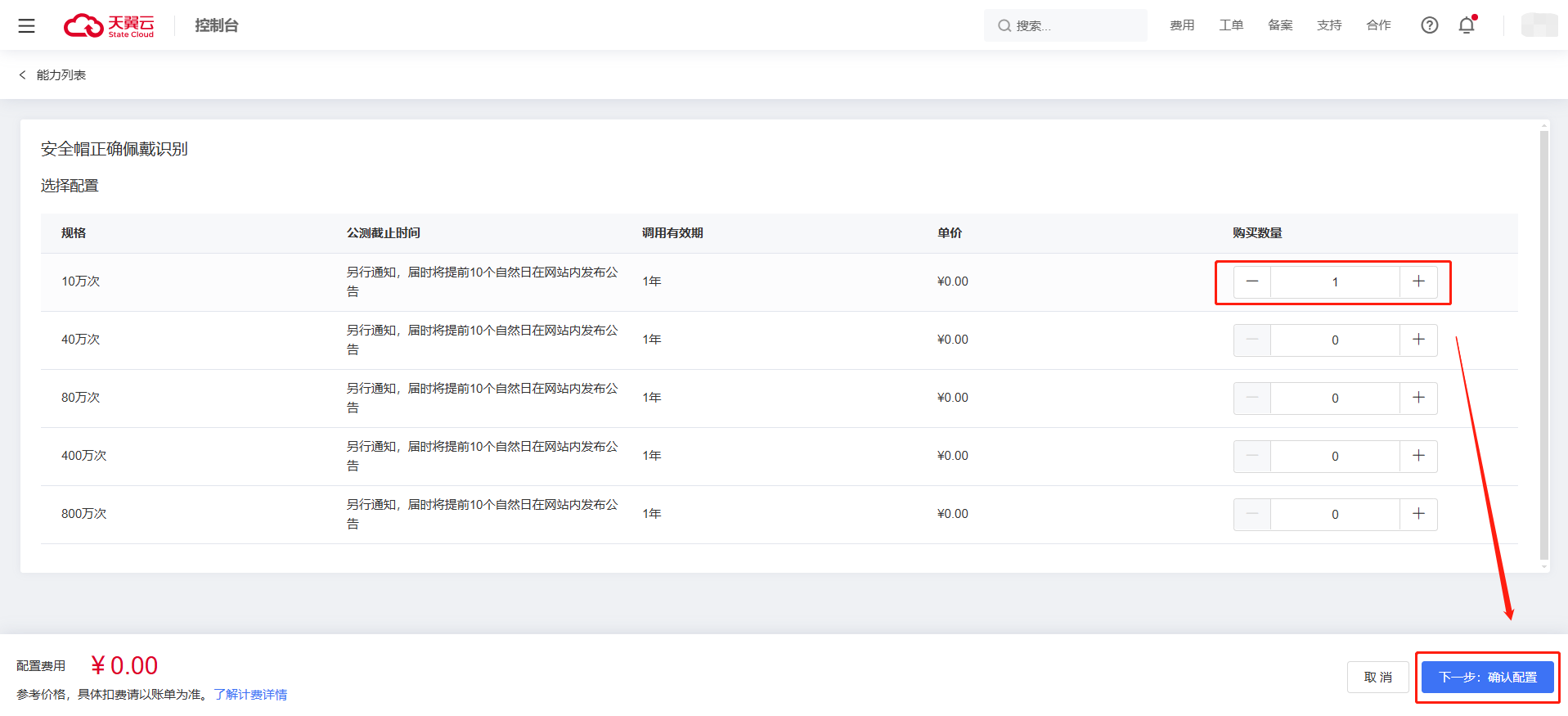
Task: Select the 400万次 spec cell
Action: point(83,456)
